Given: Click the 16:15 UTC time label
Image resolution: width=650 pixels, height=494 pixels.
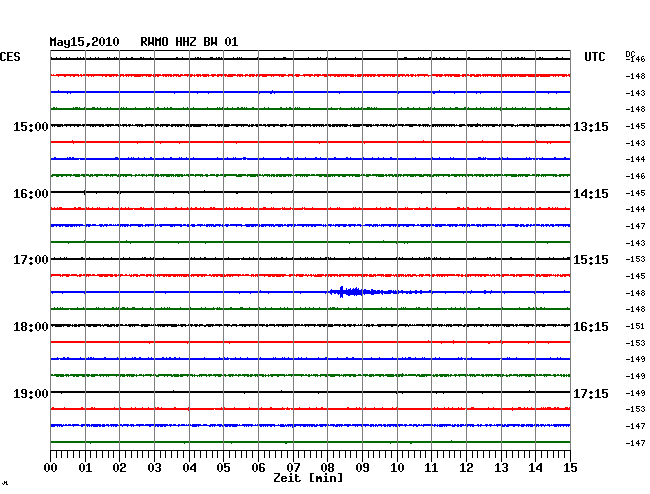Looking at the screenshot, I should [x=591, y=327].
